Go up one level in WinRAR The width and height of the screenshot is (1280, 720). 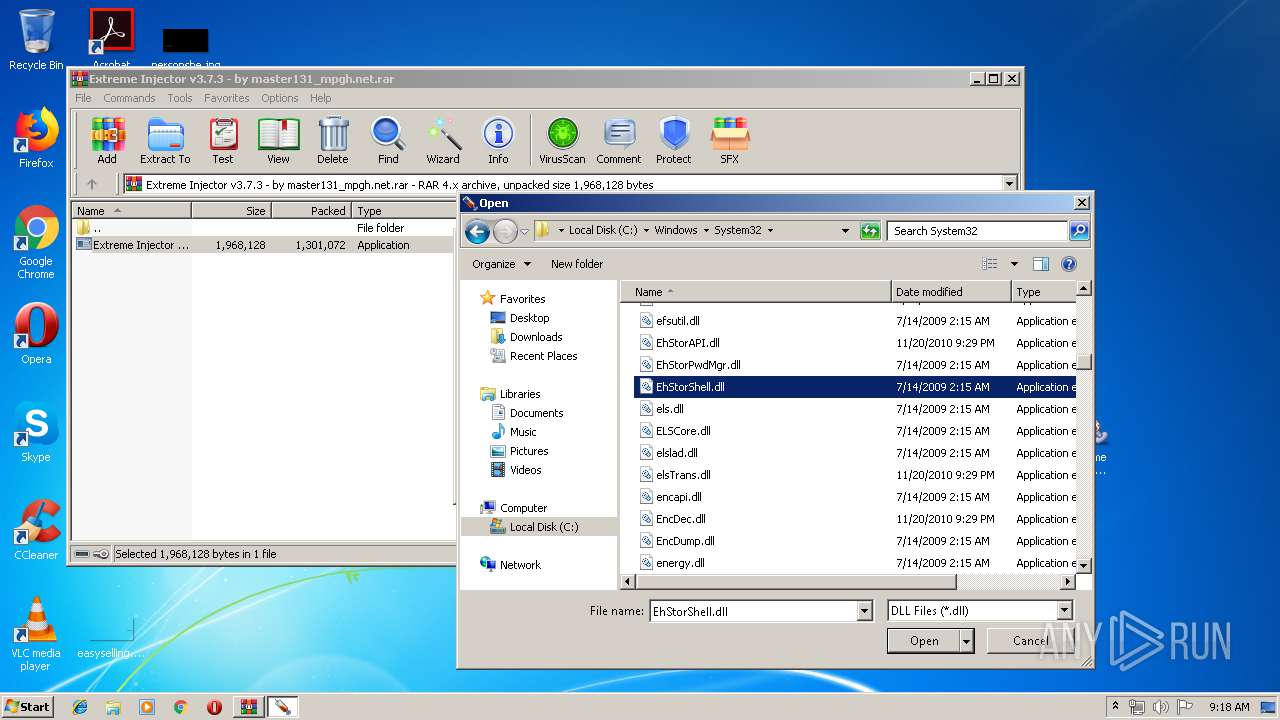click(x=92, y=184)
